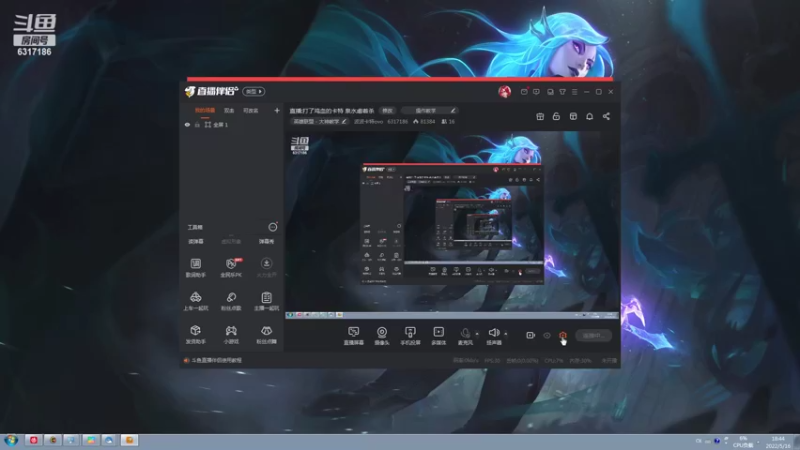Select the 弹幕秀 toolbox tab
Viewport: 800px width, 450px height.
(x=266, y=241)
